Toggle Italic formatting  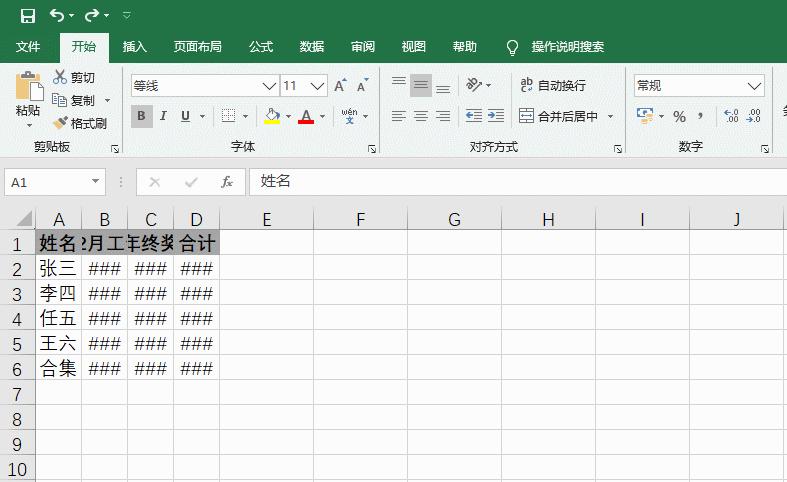(163, 116)
